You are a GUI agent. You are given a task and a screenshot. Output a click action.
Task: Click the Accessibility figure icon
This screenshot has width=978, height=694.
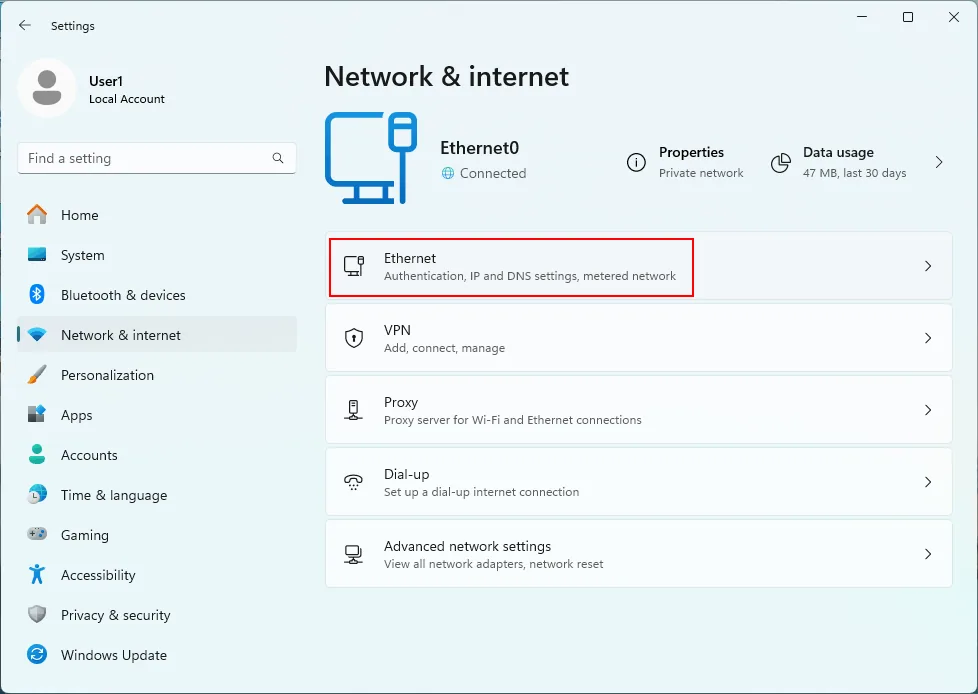37,574
